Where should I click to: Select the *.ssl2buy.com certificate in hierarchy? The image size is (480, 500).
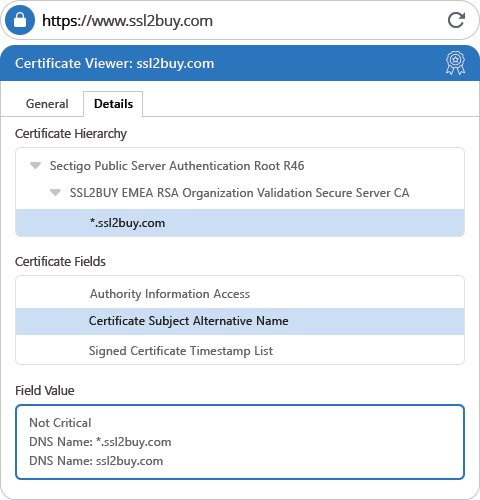click(240, 223)
